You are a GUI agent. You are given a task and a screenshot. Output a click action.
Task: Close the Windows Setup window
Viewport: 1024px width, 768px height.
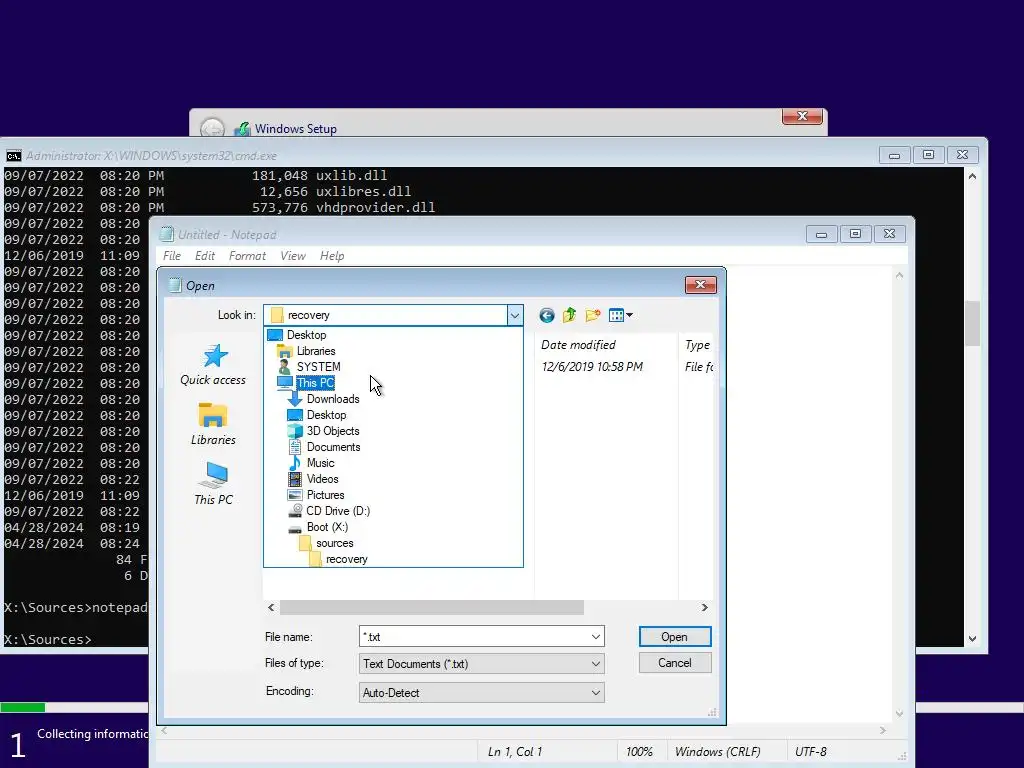pyautogui.click(x=802, y=116)
